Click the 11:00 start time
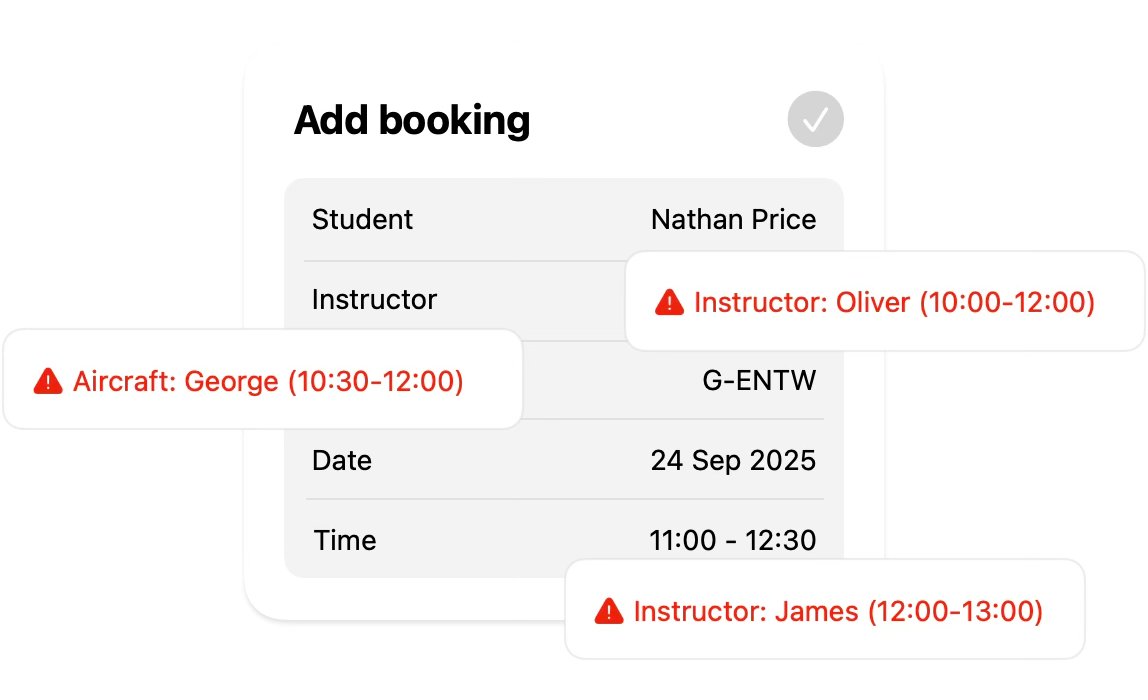This screenshot has width=1148, height=700. [x=683, y=541]
